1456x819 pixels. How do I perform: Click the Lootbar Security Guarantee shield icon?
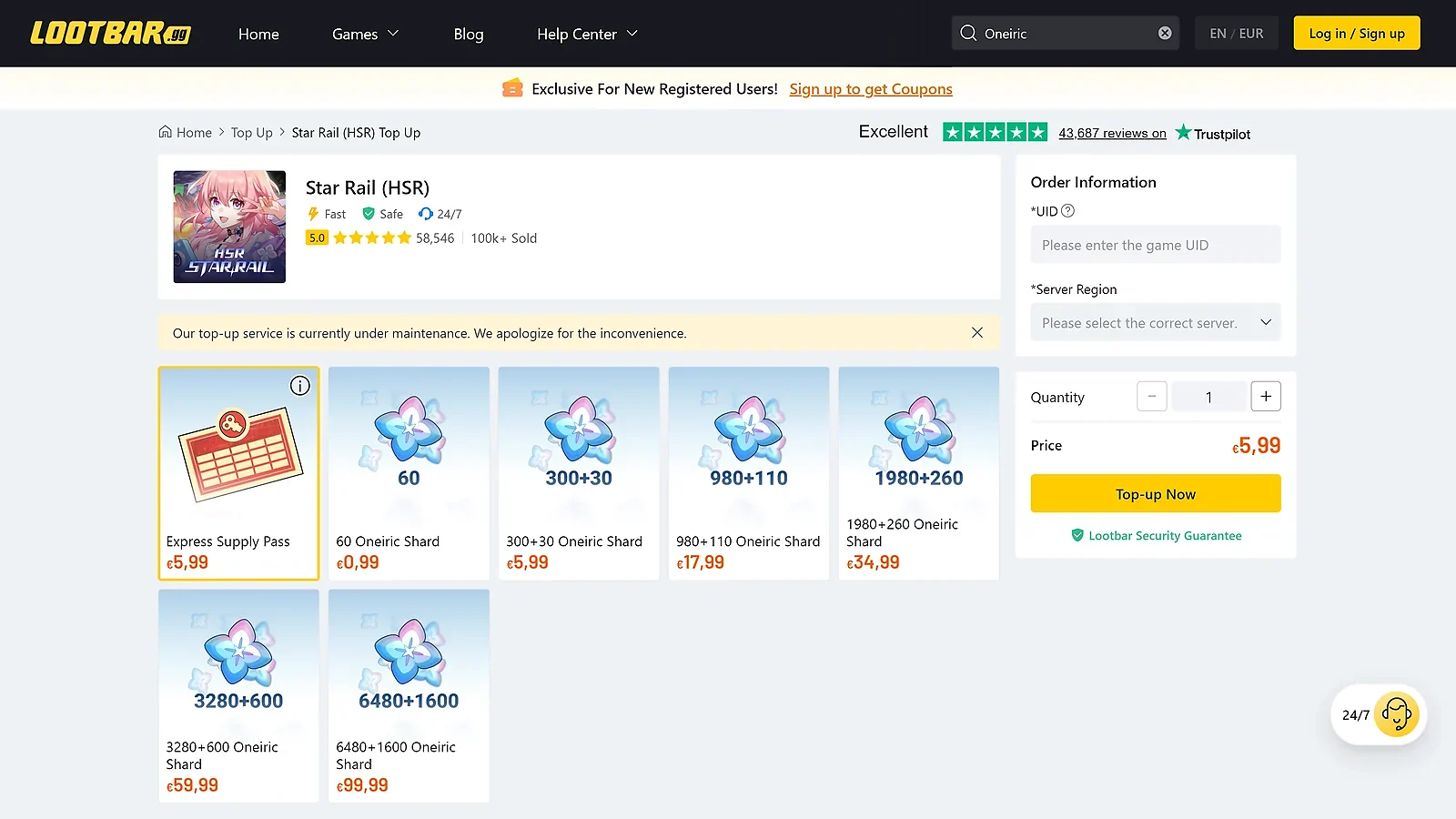click(x=1077, y=535)
